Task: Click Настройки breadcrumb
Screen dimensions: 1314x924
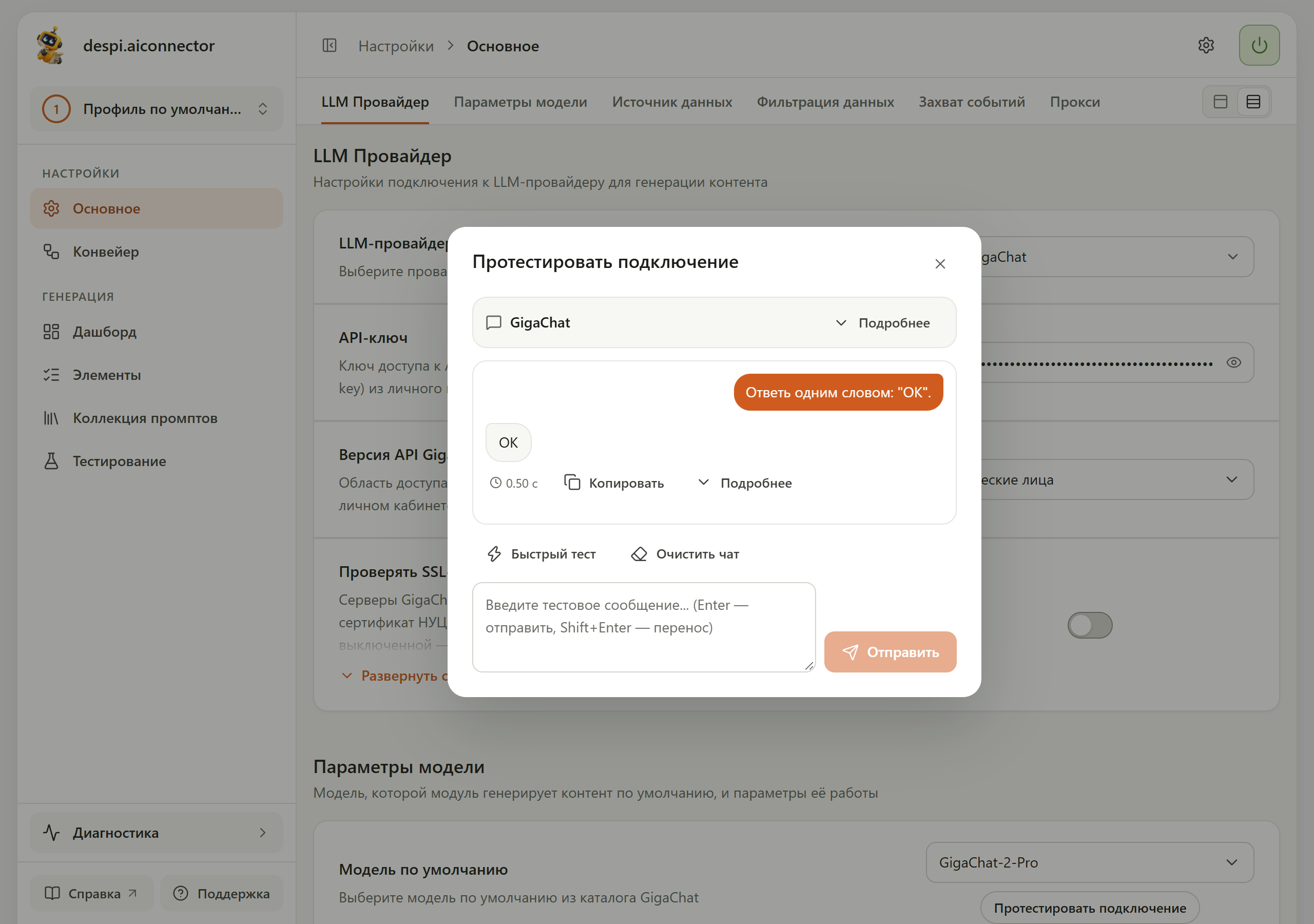Action: pyautogui.click(x=396, y=46)
